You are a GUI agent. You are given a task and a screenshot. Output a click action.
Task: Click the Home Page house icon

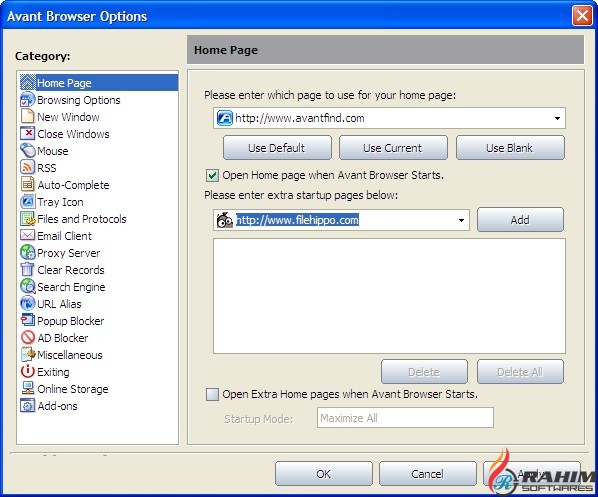[27, 82]
